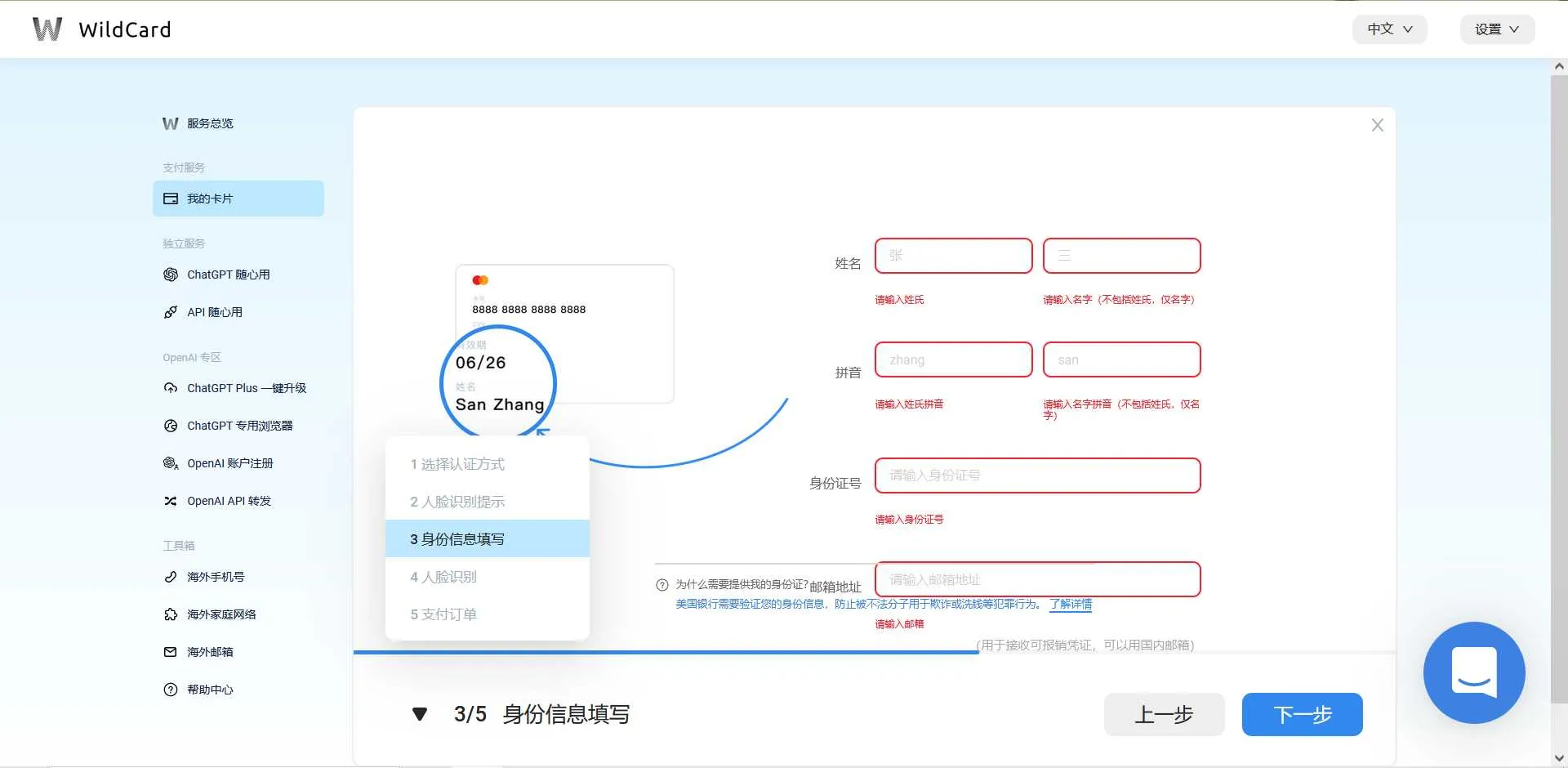Select the 我的卡片 card icon

pos(170,199)
